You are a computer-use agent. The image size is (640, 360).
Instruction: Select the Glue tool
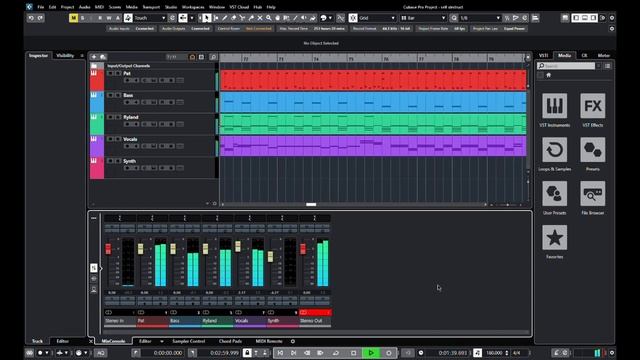coord(251,18)
